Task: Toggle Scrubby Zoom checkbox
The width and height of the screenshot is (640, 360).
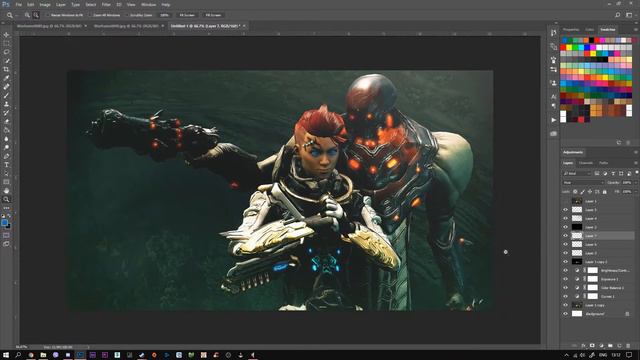Action: [x=127, y=15]
